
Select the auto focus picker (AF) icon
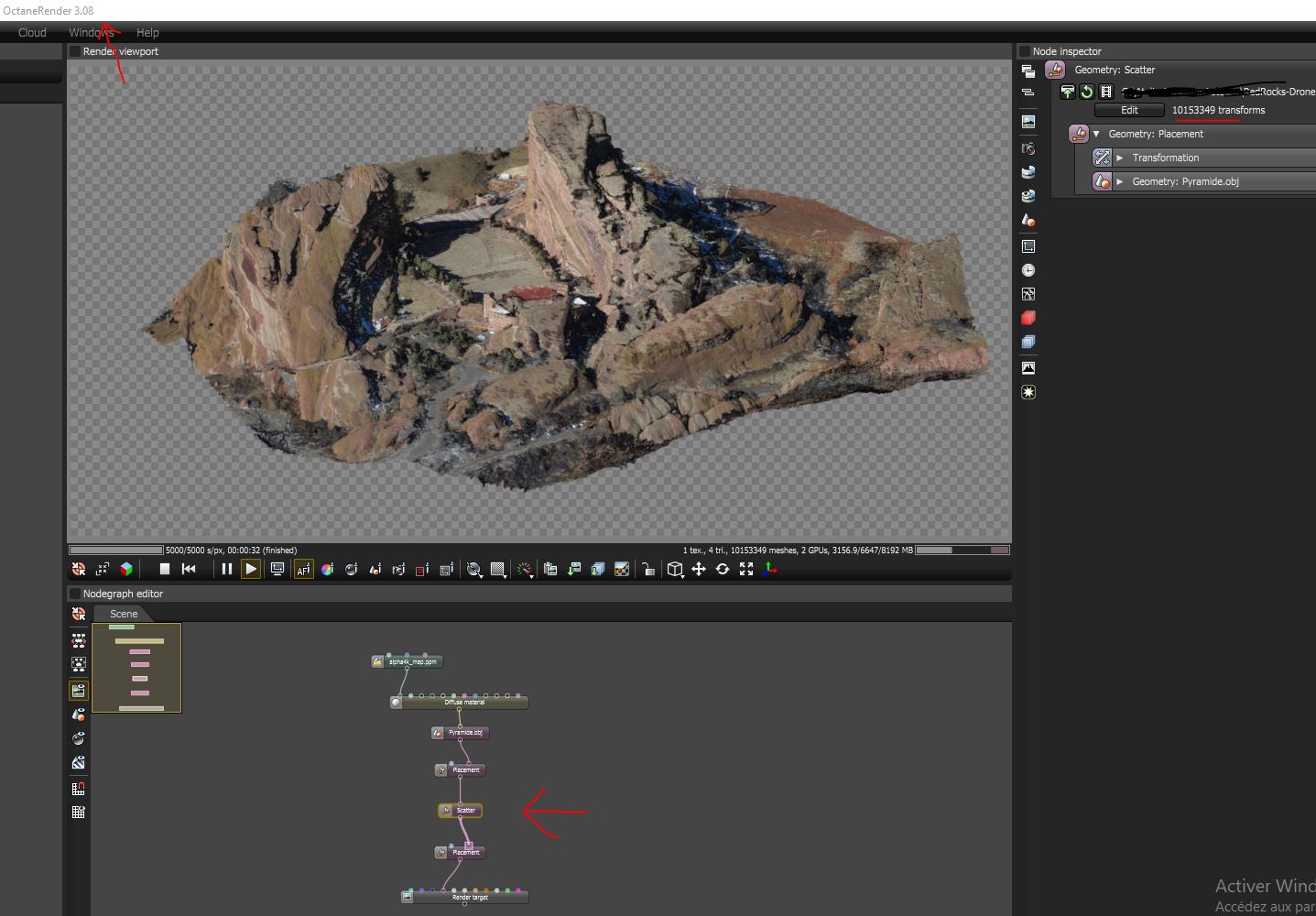point(303,569)
